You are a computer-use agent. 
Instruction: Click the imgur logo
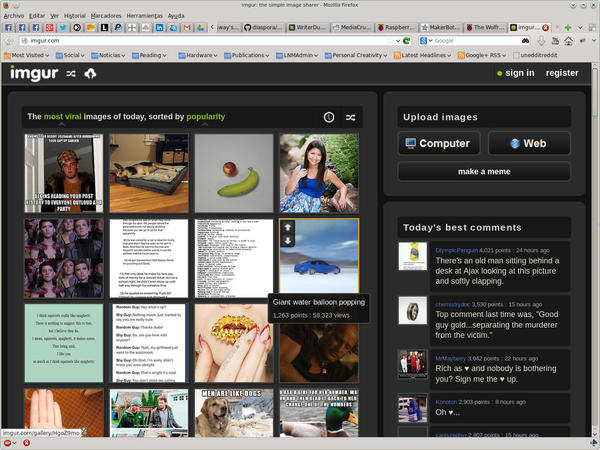pyautogui.click(x=34, y=73)
